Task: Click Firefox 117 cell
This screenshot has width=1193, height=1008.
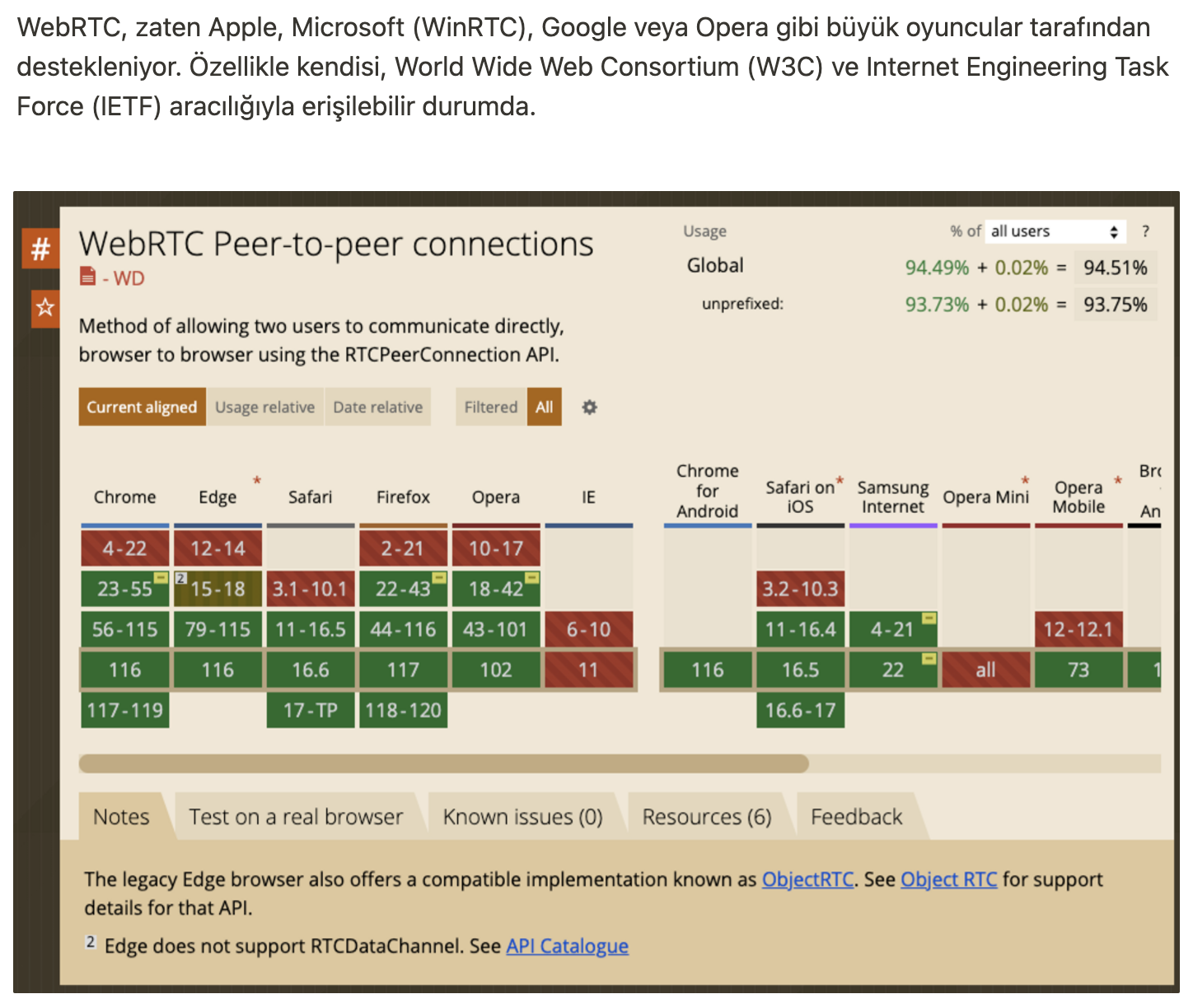Action: tap(404, 670)
